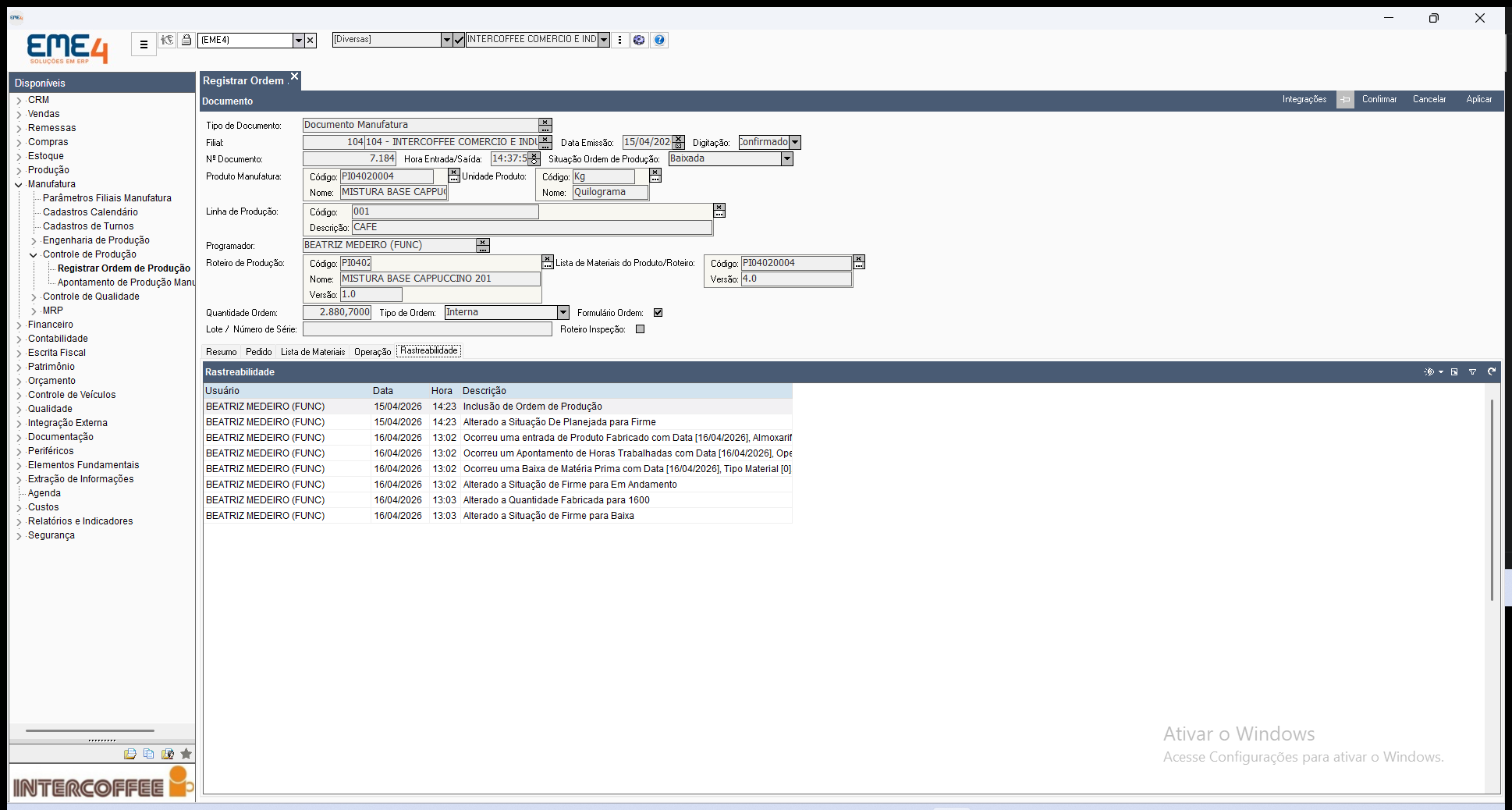Click the Lote / Número de Série field

(428, 329)
